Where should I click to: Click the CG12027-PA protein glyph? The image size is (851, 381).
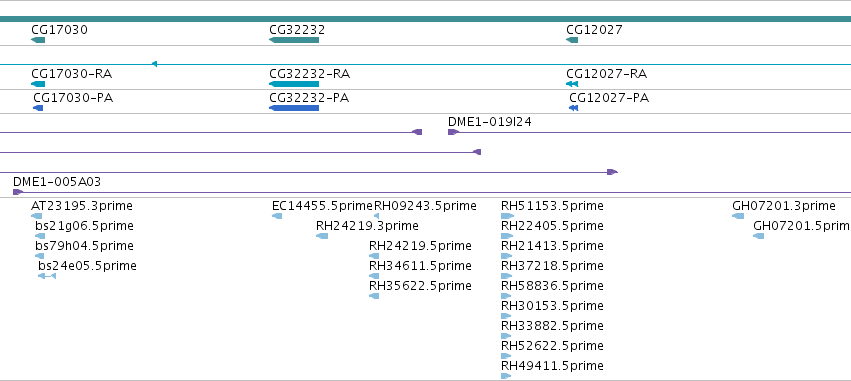(574, 108)
